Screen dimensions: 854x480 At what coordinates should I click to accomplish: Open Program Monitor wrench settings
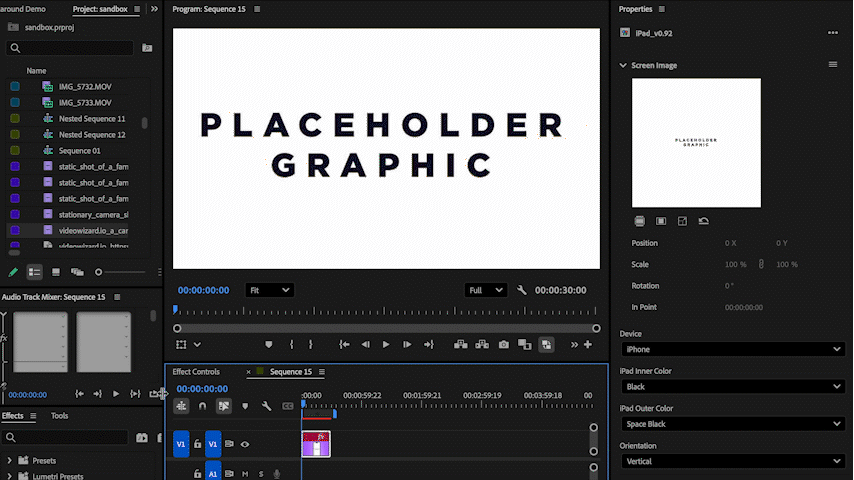522,290
